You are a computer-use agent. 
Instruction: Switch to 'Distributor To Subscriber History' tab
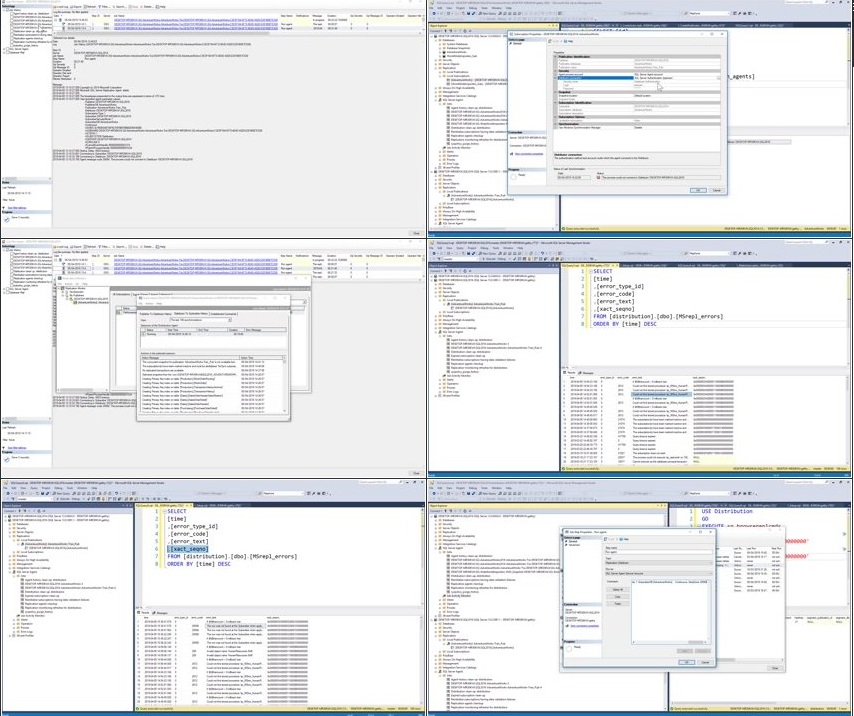(x=191, y=314)
